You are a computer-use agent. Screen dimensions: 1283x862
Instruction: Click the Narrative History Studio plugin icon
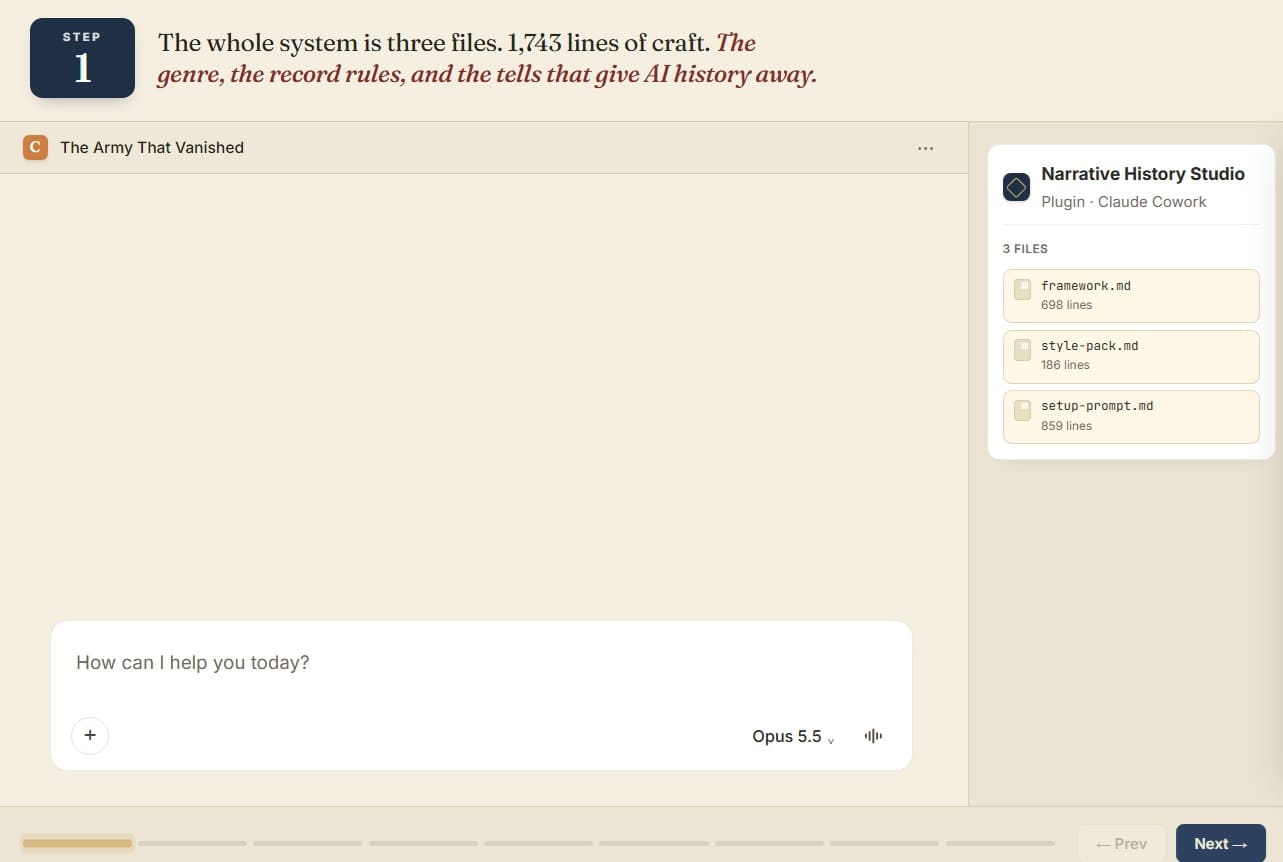pos(1016,187)
